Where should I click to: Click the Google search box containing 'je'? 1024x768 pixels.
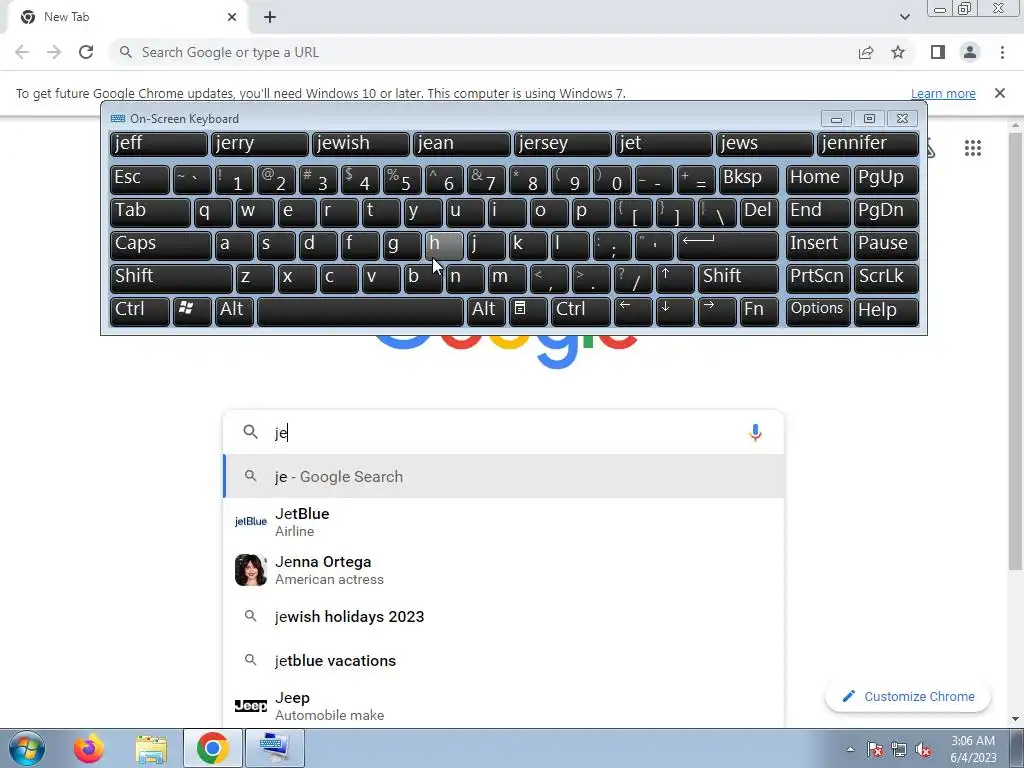coord(503,432)
